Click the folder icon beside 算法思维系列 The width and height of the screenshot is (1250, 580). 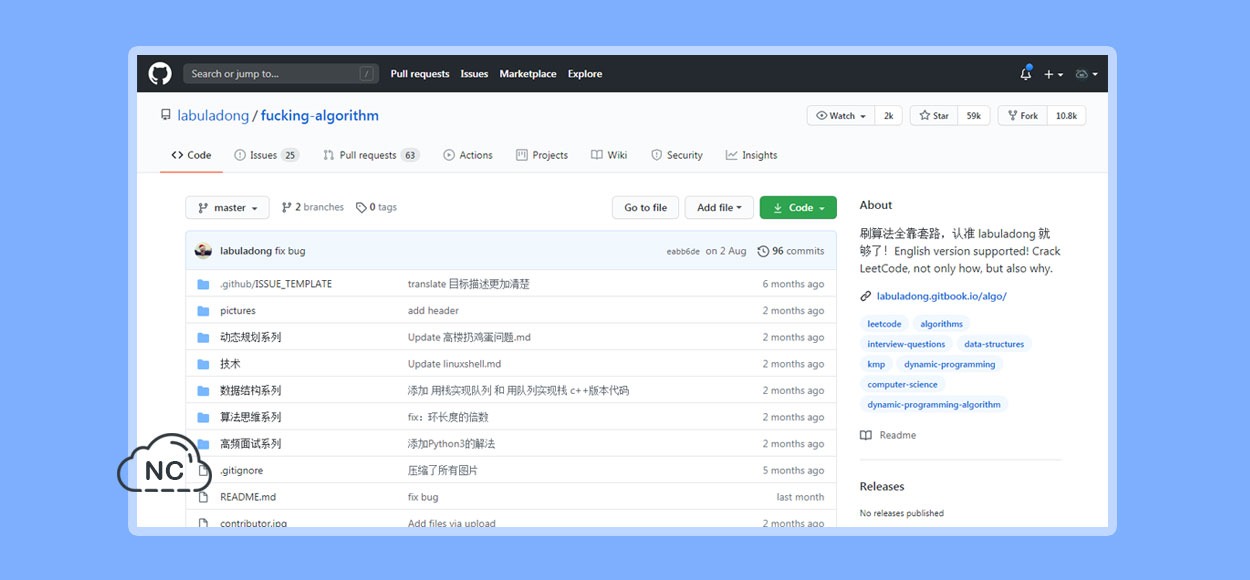tap(203, 417)
